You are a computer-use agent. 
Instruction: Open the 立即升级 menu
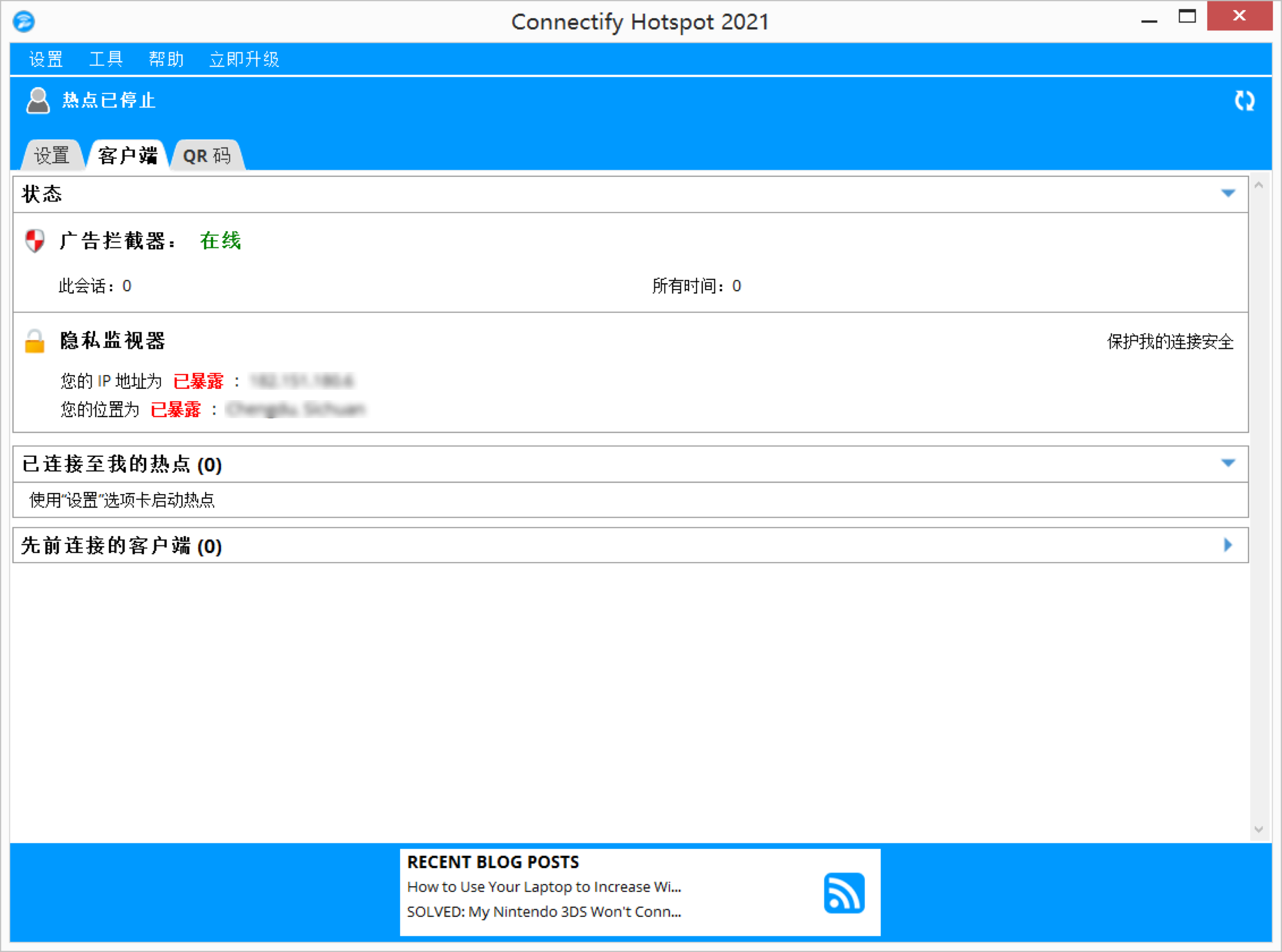pos(244,59)
